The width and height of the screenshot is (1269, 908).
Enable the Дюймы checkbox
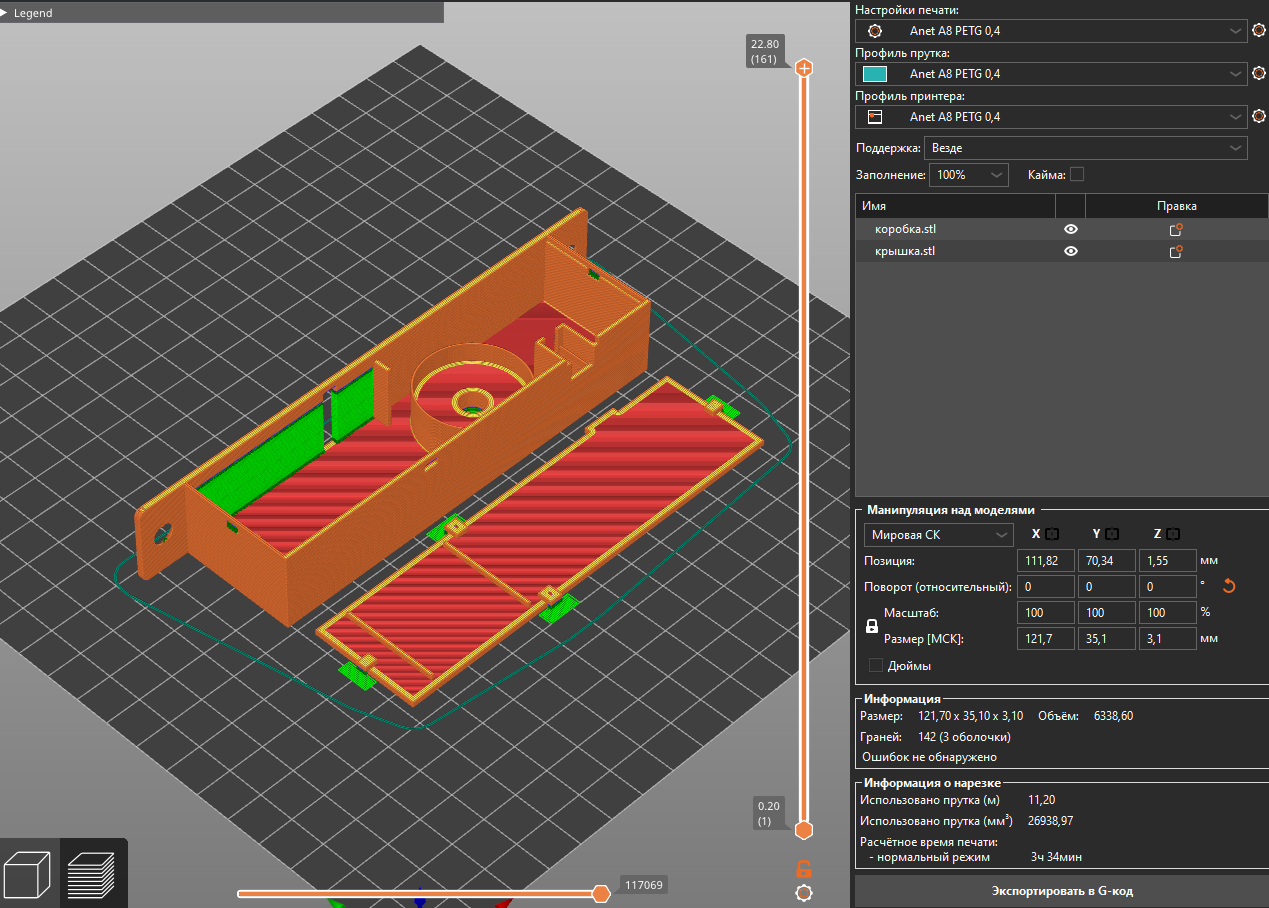876,666
